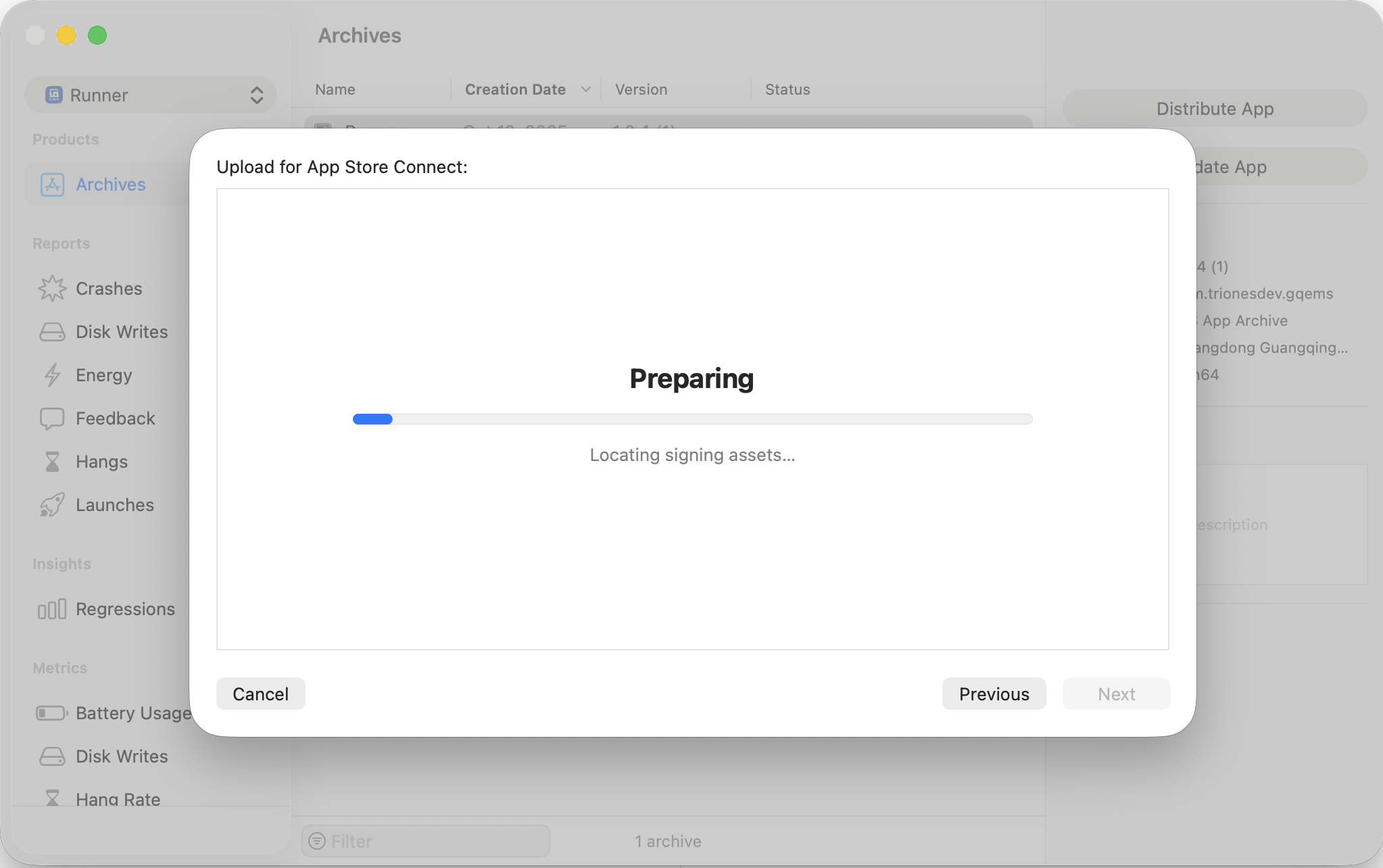Toggle Creation Date sort chevron
This screenshot has height=868, width=1383.
click(585, 89)
